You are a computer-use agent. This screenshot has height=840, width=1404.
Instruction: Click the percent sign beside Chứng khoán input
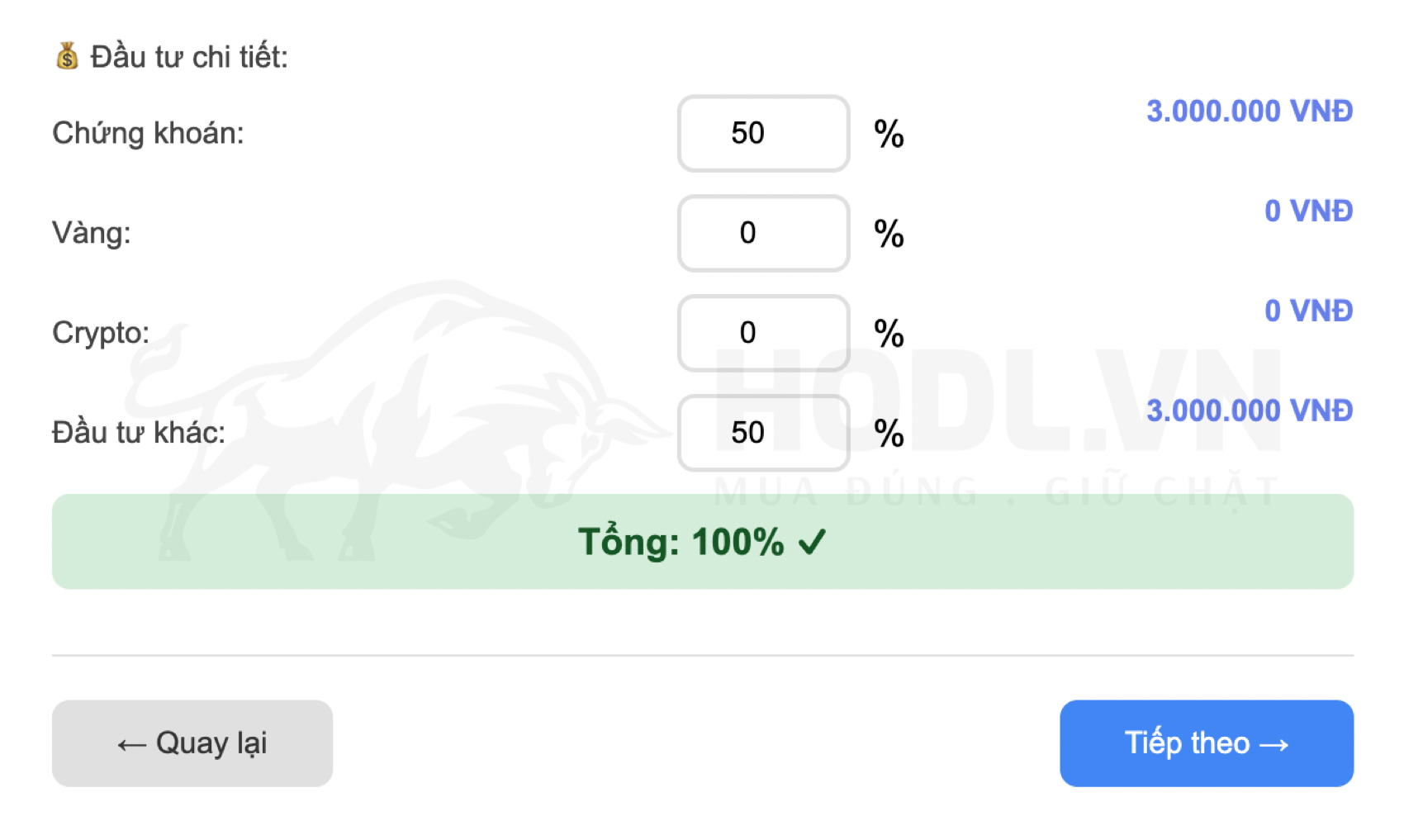(x=889, y=134)
